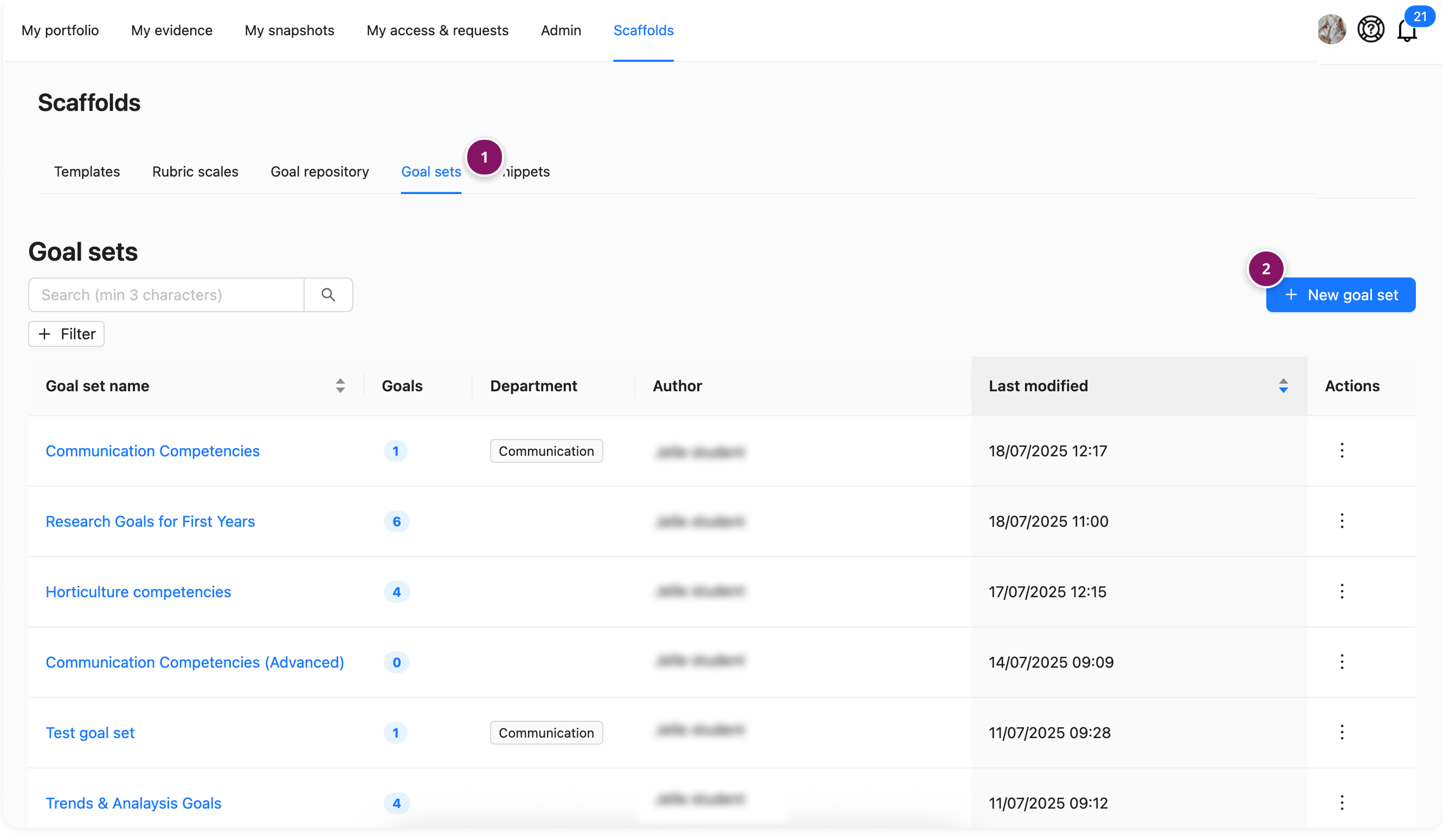Sort by Goal set name column
This screenshot has height=840, width=1443.
[340, 386]
